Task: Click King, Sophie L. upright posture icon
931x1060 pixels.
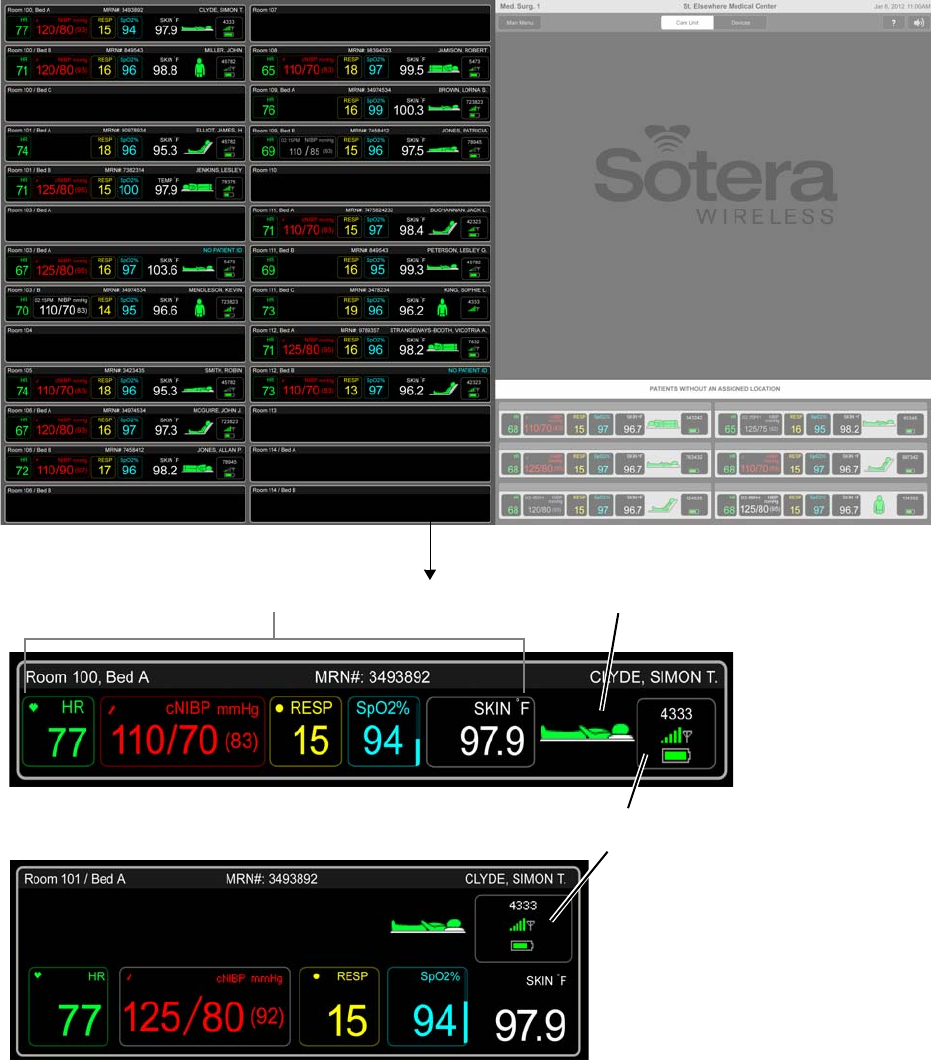Action: 442,308
